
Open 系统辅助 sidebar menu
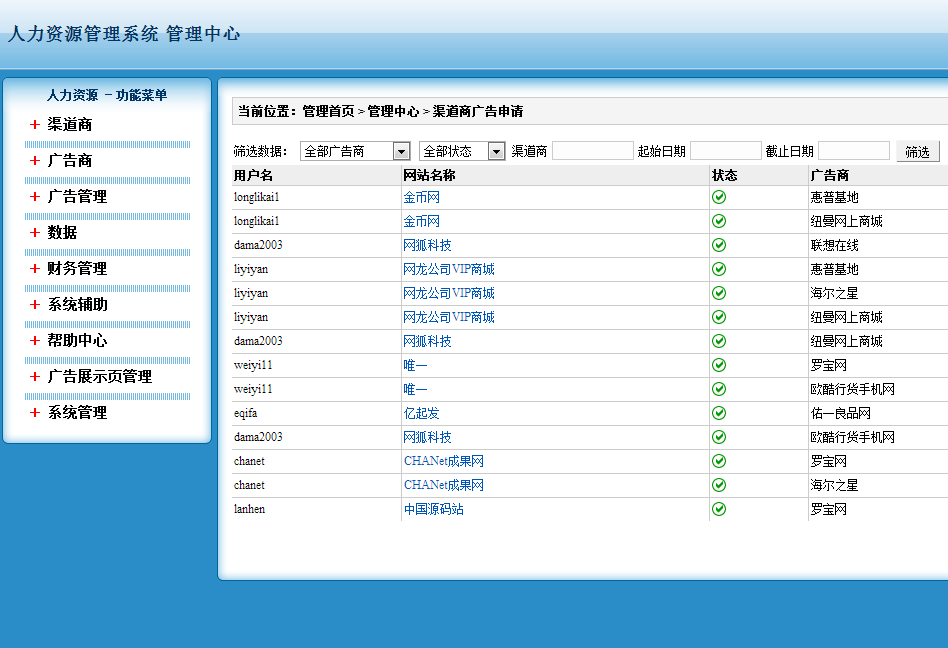coord(77,305)
